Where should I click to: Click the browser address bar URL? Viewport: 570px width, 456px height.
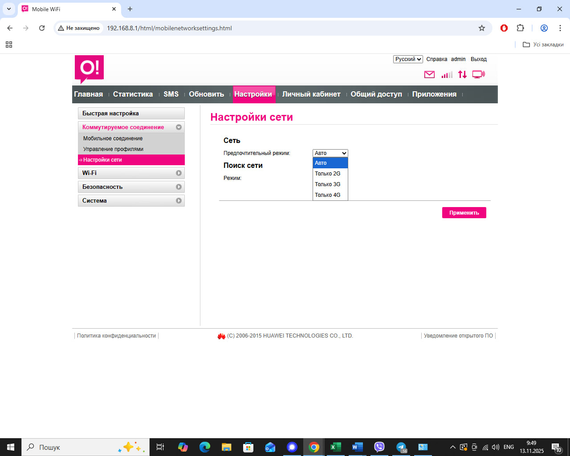pos(169,28)
